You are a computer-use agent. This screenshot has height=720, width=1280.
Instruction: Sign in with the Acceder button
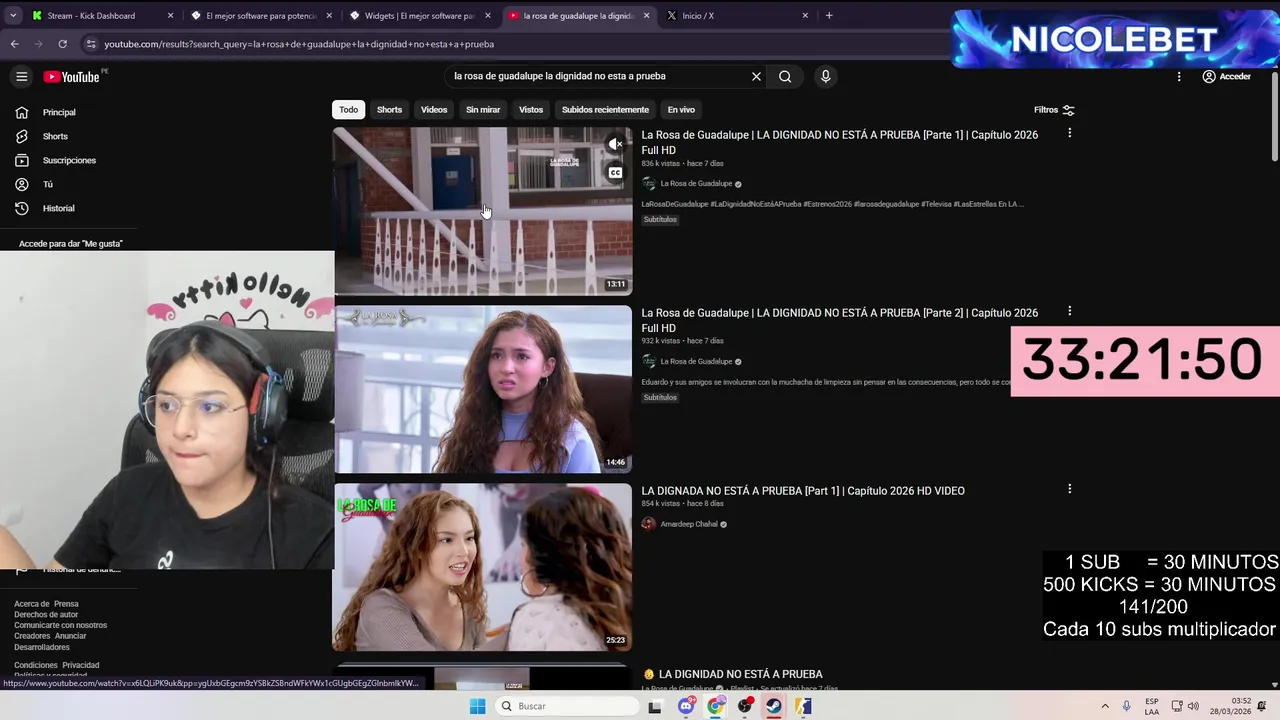[x=1226, y=77]
